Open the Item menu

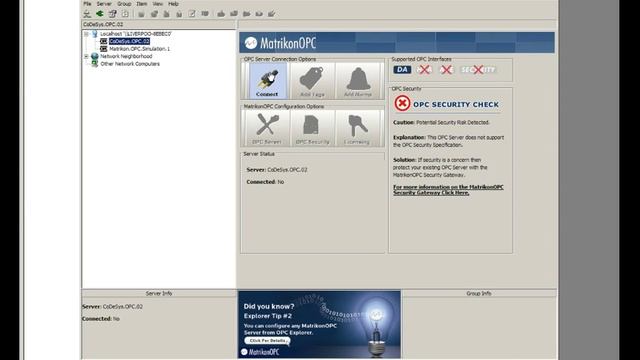click(142, 4)
